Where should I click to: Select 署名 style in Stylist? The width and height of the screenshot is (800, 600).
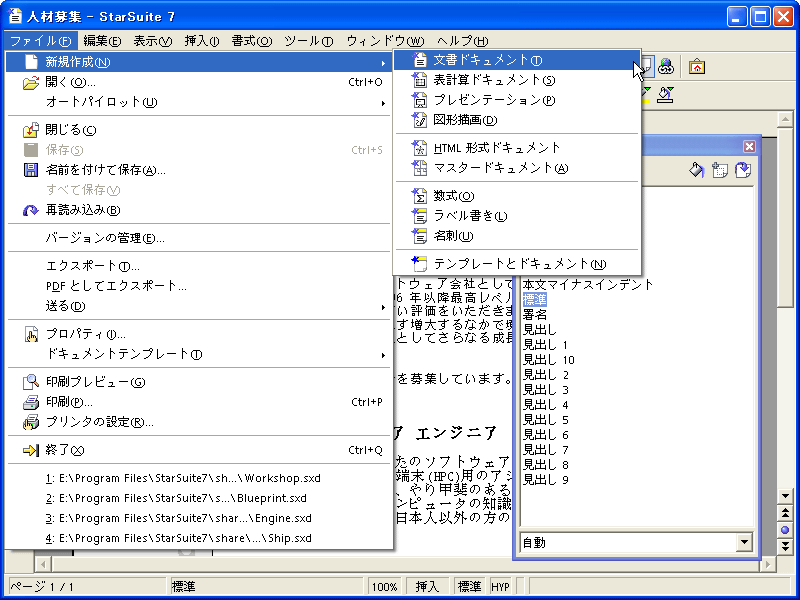point(534,315)
